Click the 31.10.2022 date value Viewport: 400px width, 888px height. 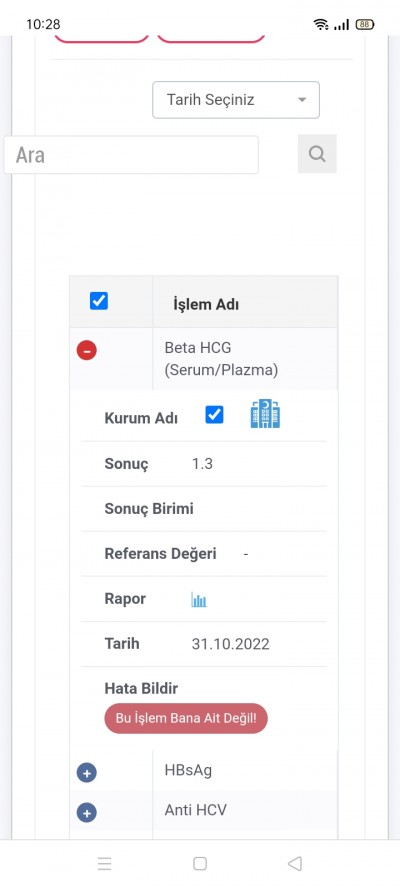pos(231,644)
